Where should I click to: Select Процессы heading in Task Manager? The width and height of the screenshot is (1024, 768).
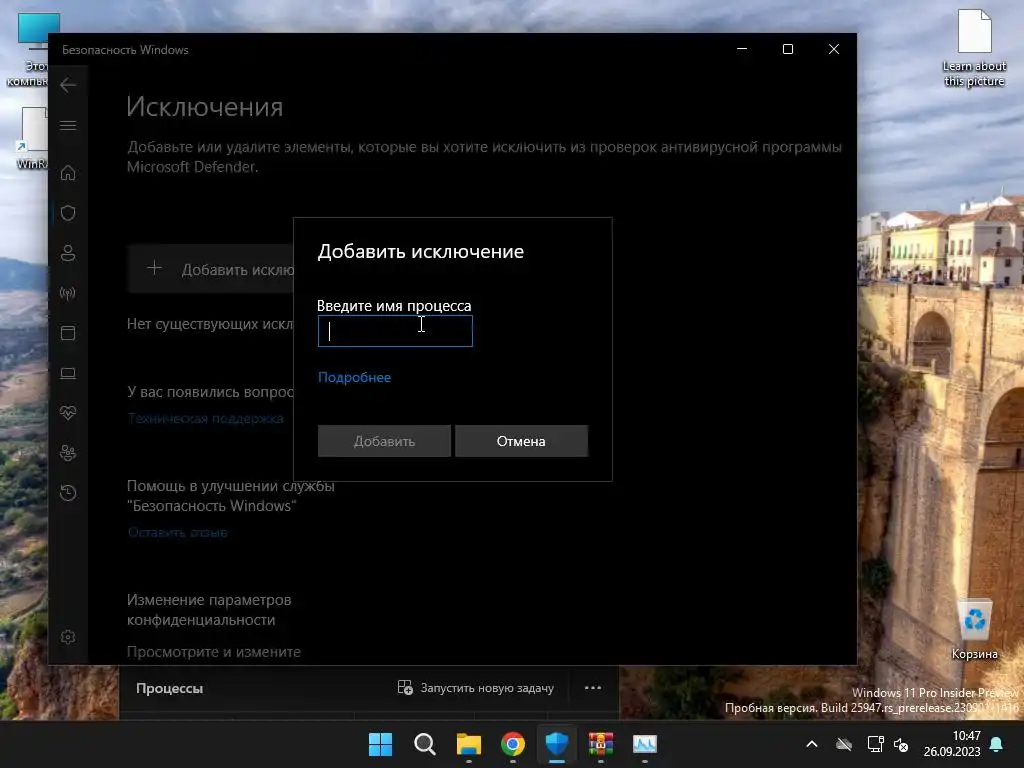pos(170,688)
